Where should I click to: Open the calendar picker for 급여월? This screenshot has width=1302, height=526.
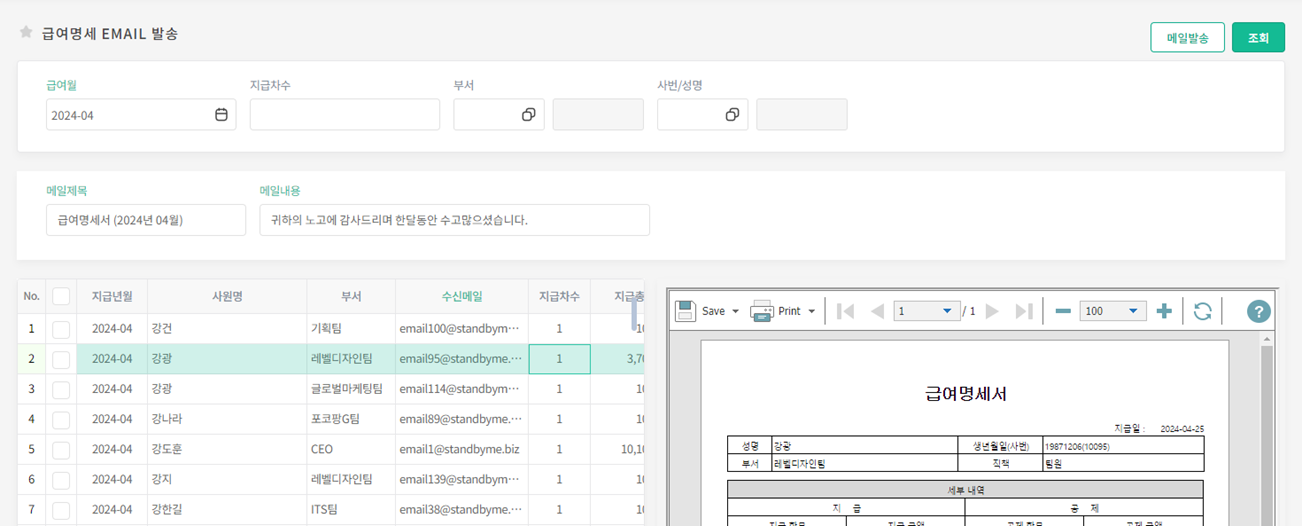tap(221, 115)
